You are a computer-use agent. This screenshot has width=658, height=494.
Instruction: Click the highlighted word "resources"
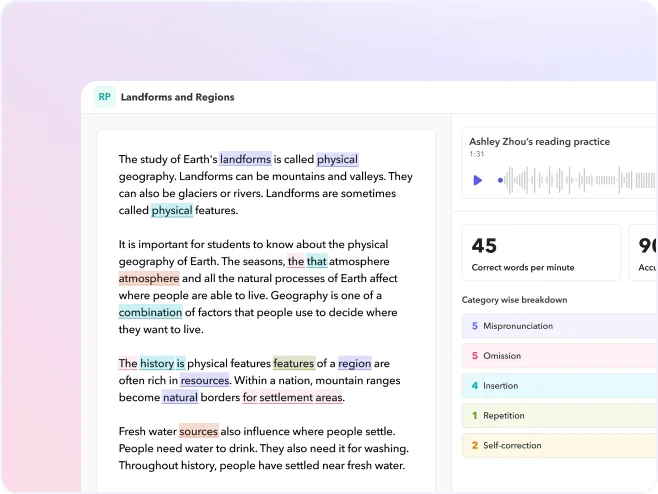click(205, 381)
